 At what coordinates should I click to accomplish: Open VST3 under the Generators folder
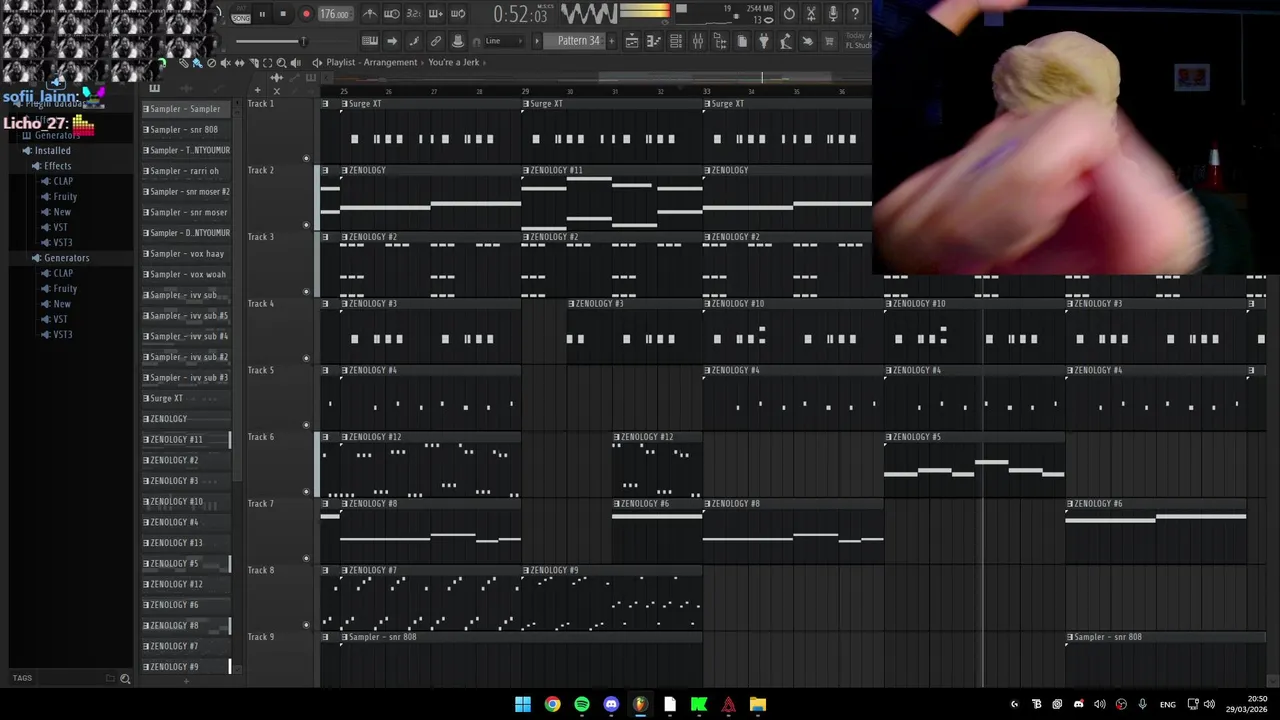tap(62, 335)
